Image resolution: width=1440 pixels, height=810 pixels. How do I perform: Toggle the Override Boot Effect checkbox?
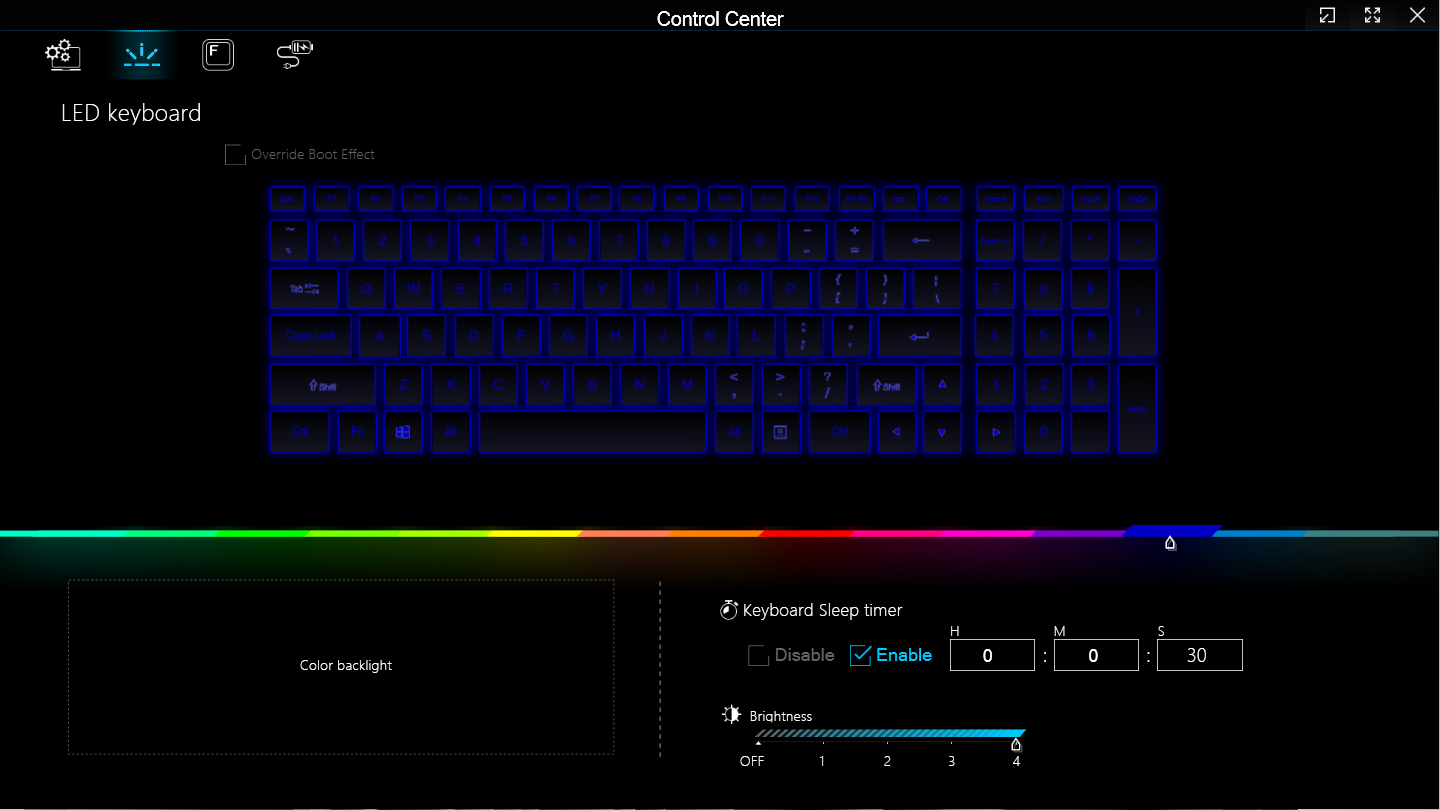[235, 155]
